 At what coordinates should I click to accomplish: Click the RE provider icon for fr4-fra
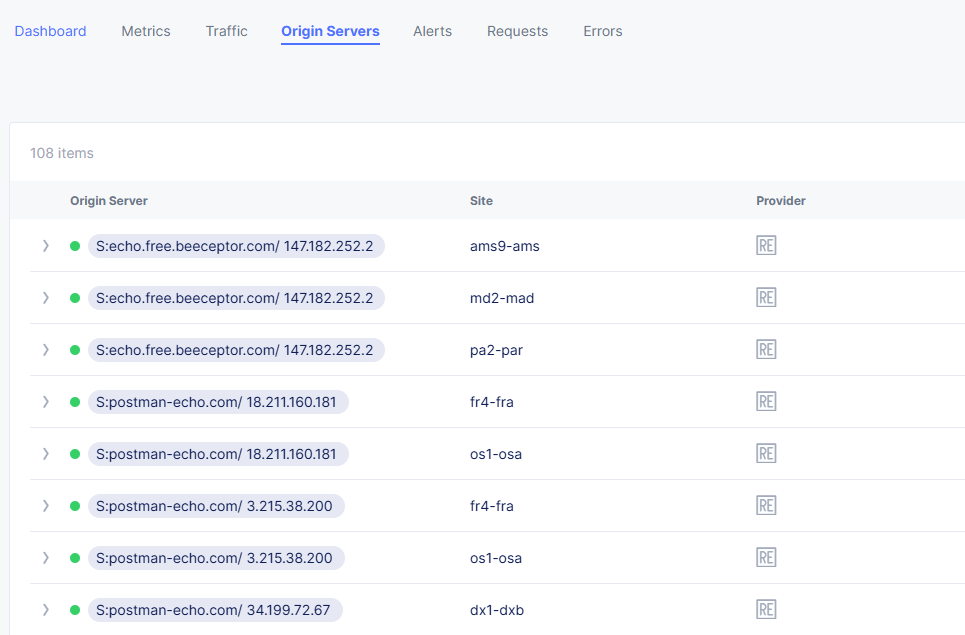(766, 401)
